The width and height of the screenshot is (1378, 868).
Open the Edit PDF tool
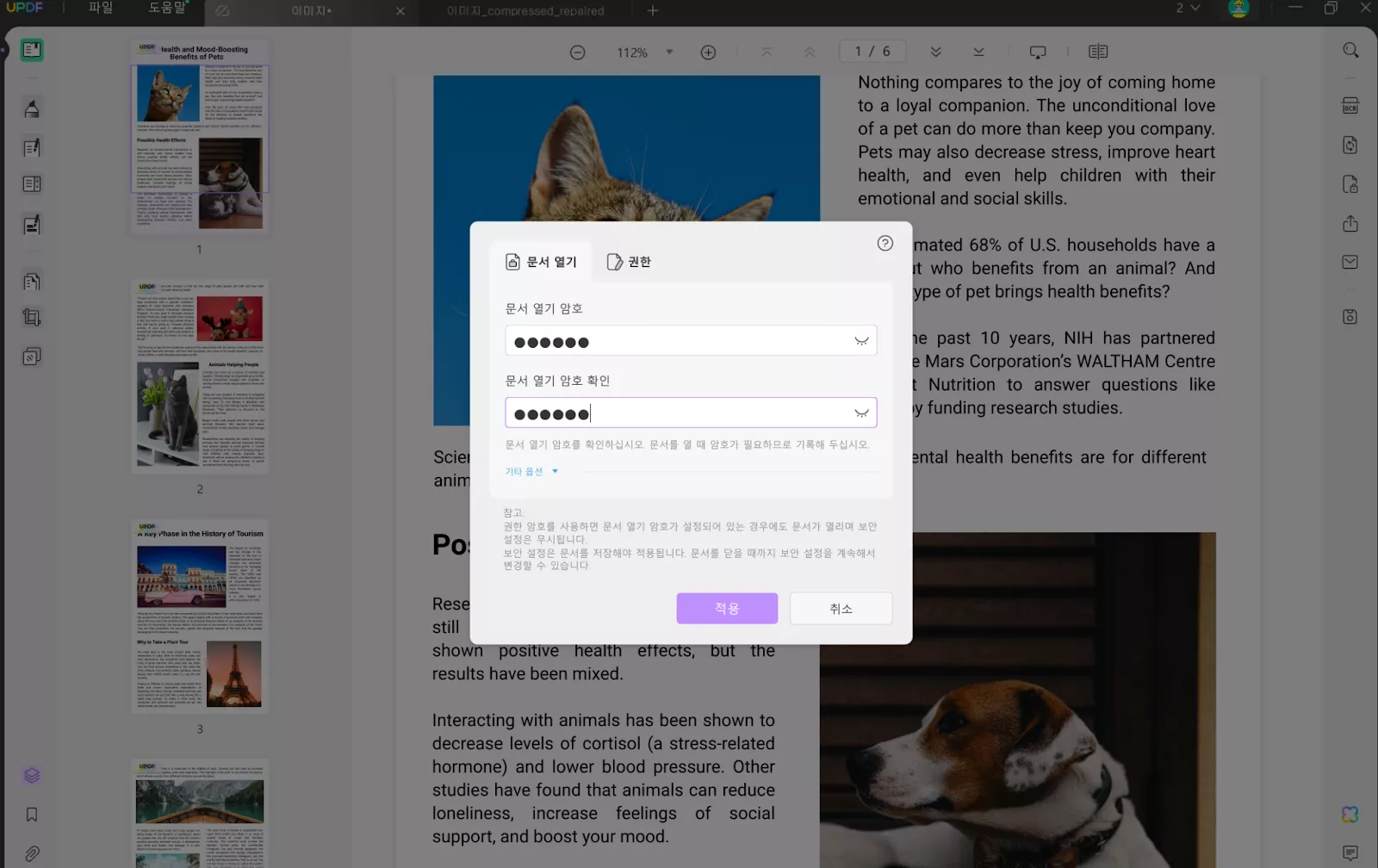click(x=32, y=148)
